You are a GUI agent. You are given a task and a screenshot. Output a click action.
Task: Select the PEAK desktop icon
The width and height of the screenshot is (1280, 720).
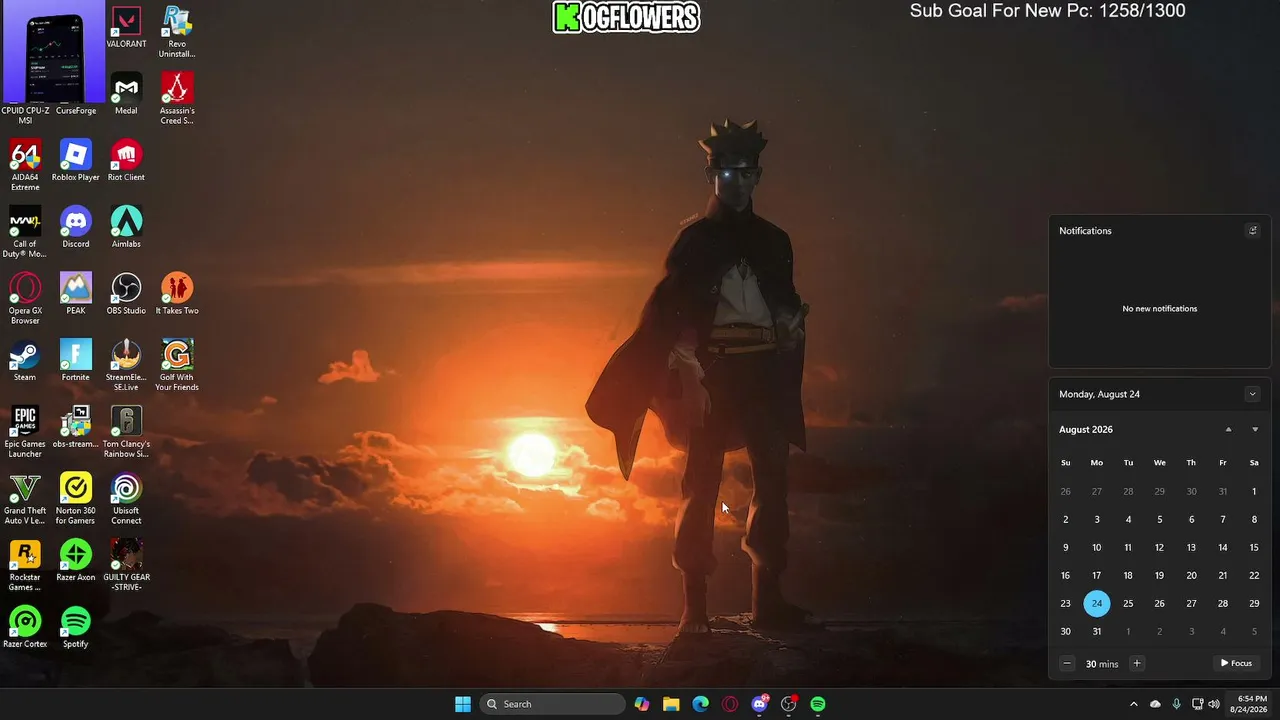(x=76, y=294)
